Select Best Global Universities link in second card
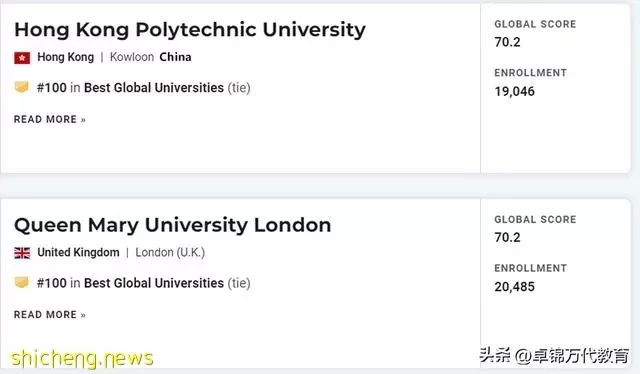The image size is (640, 374). click(x=154, y=283)
